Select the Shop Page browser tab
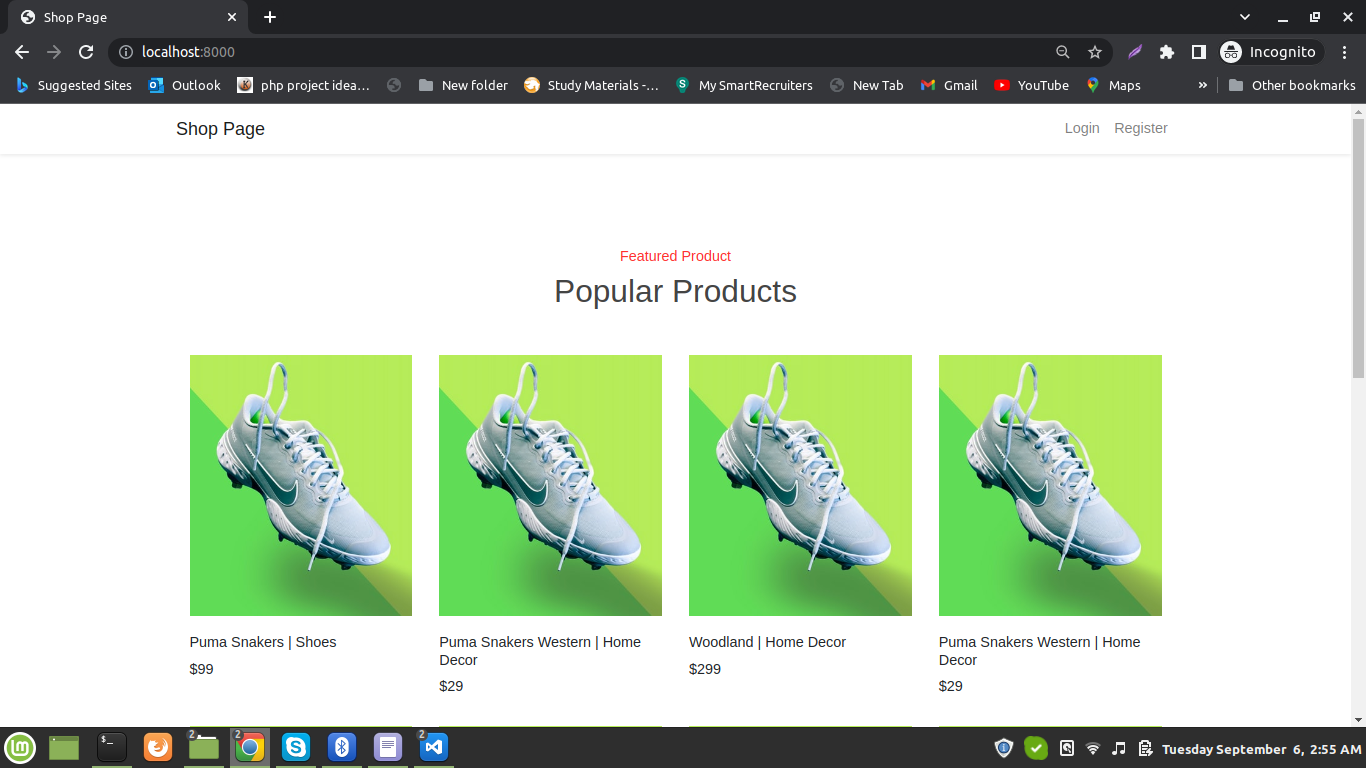This screenshot has width=1366, height=768. click(x=120, y=17)
